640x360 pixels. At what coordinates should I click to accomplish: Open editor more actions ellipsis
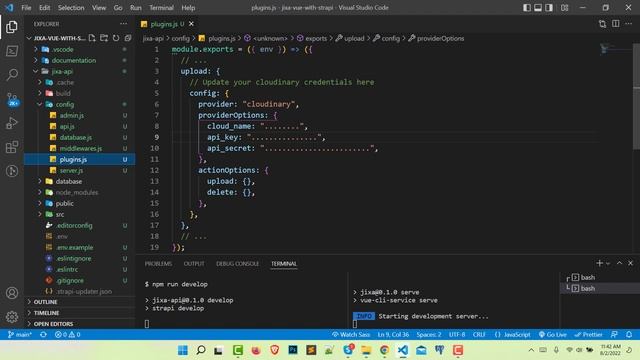(x=629, y=24)
